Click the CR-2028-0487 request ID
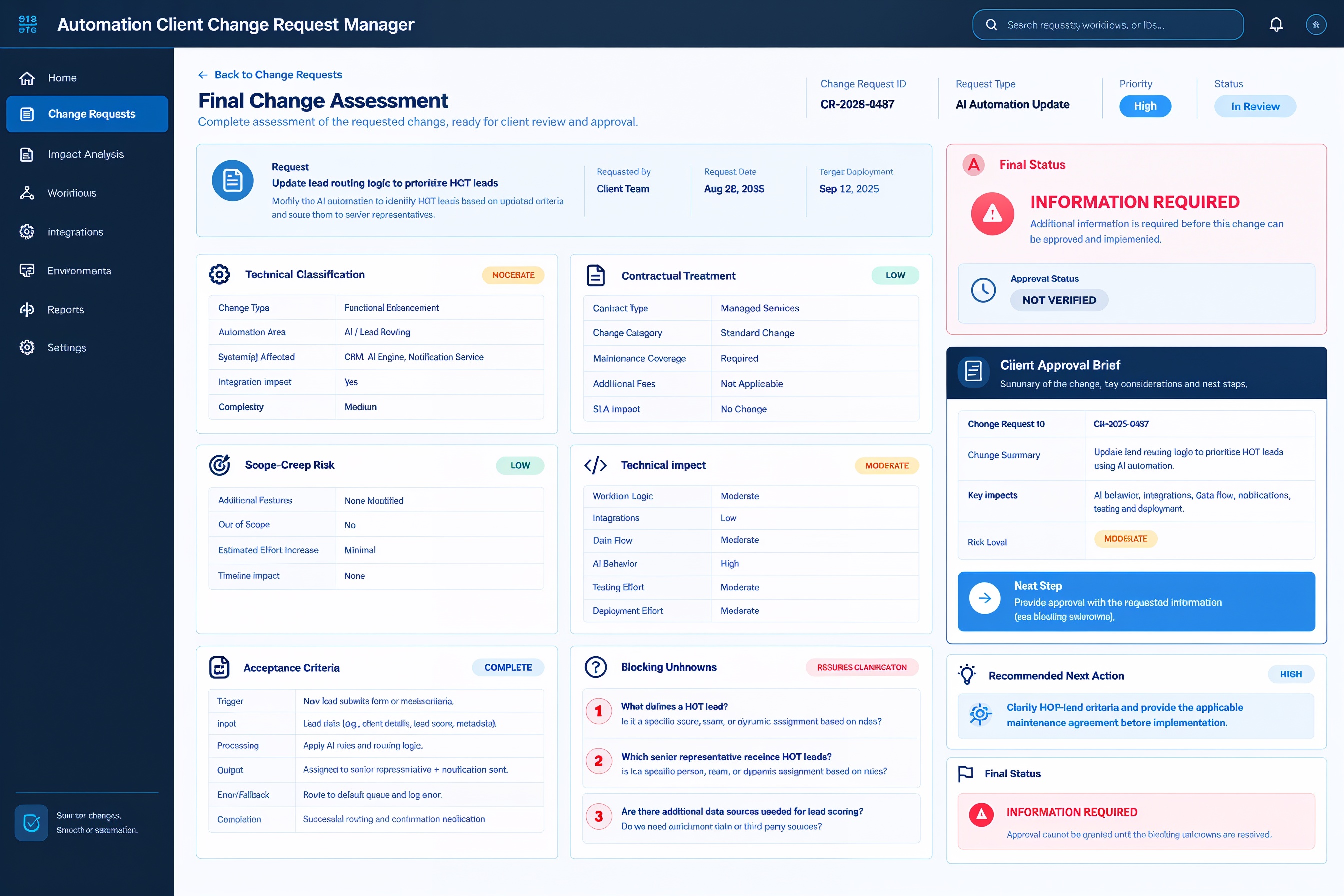This screenshot has width=1344, height=896. point(857,104)
